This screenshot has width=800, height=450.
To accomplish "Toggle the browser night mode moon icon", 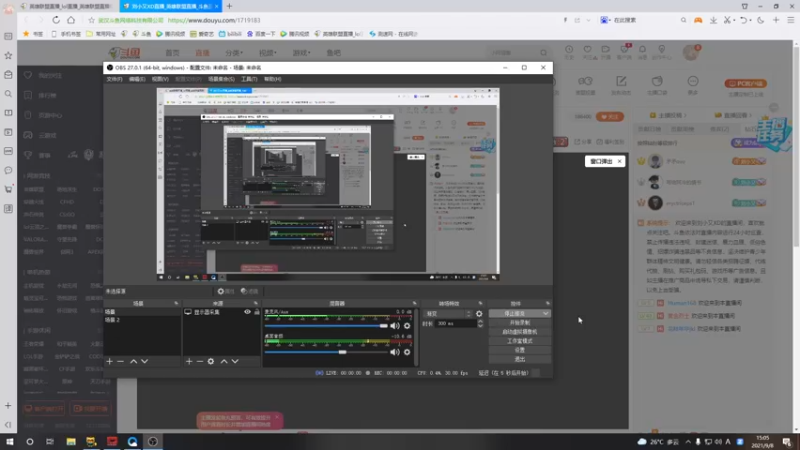I will point(761,20).
